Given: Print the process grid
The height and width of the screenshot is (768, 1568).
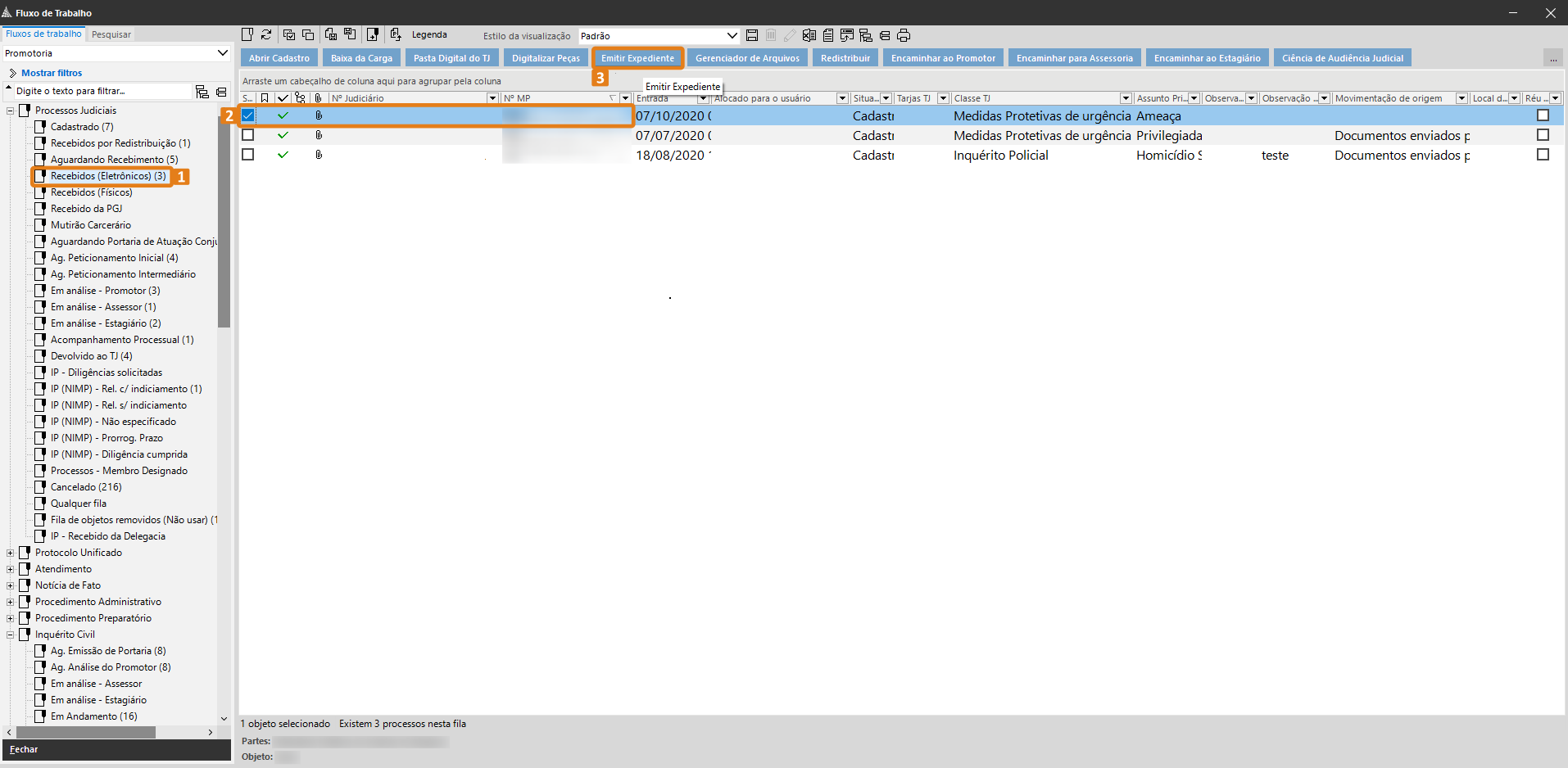Looking at the screenshot, I should coord(904,35).
